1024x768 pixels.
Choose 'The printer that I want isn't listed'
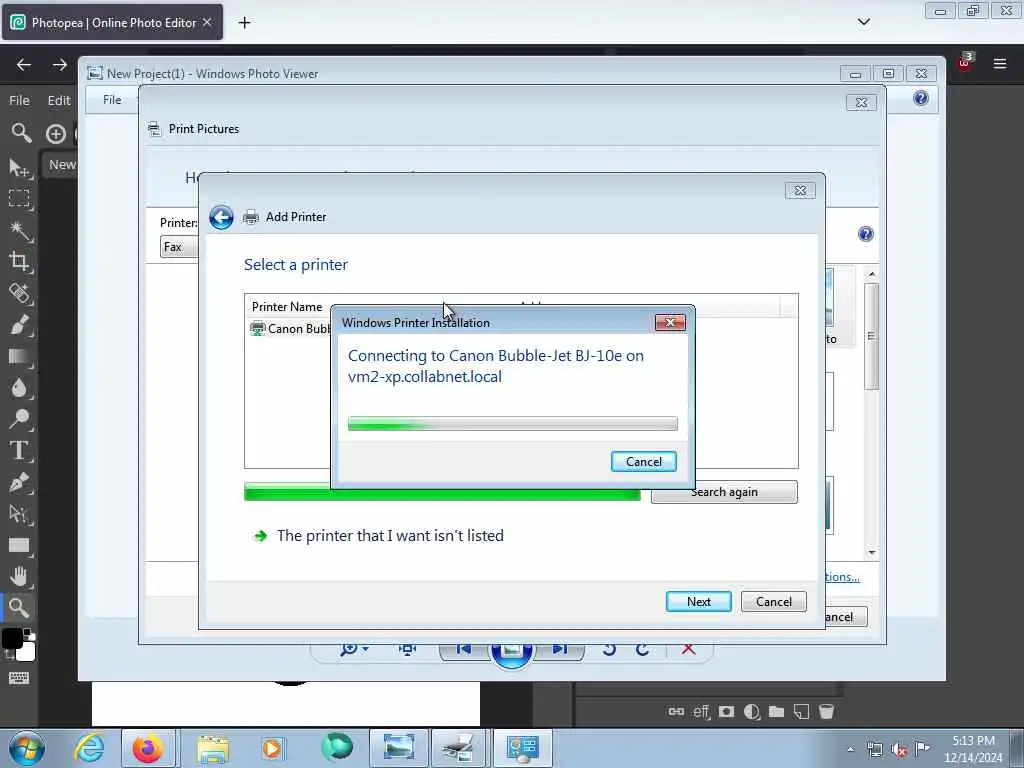pos(389,536)
